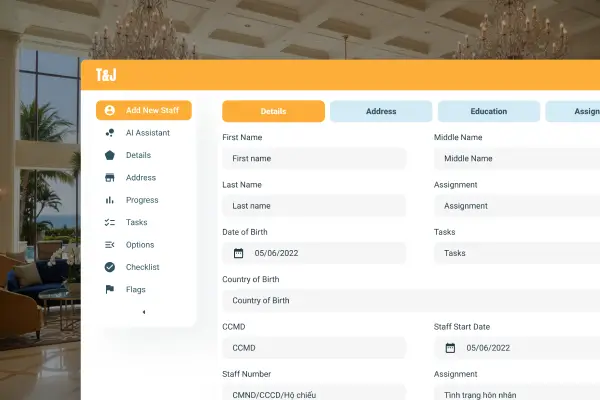
Task: Open Flags in sidebar
Action: pyautogui.click(x=144, y=289)
